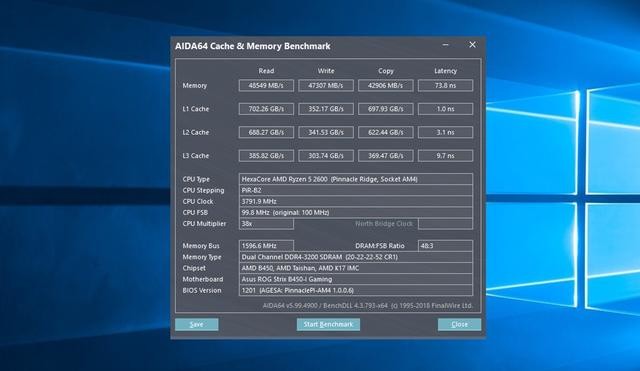This screenshot has height=371, width=640.
Task: Click the L1 Cache row label
Action: tap(196, 109)
